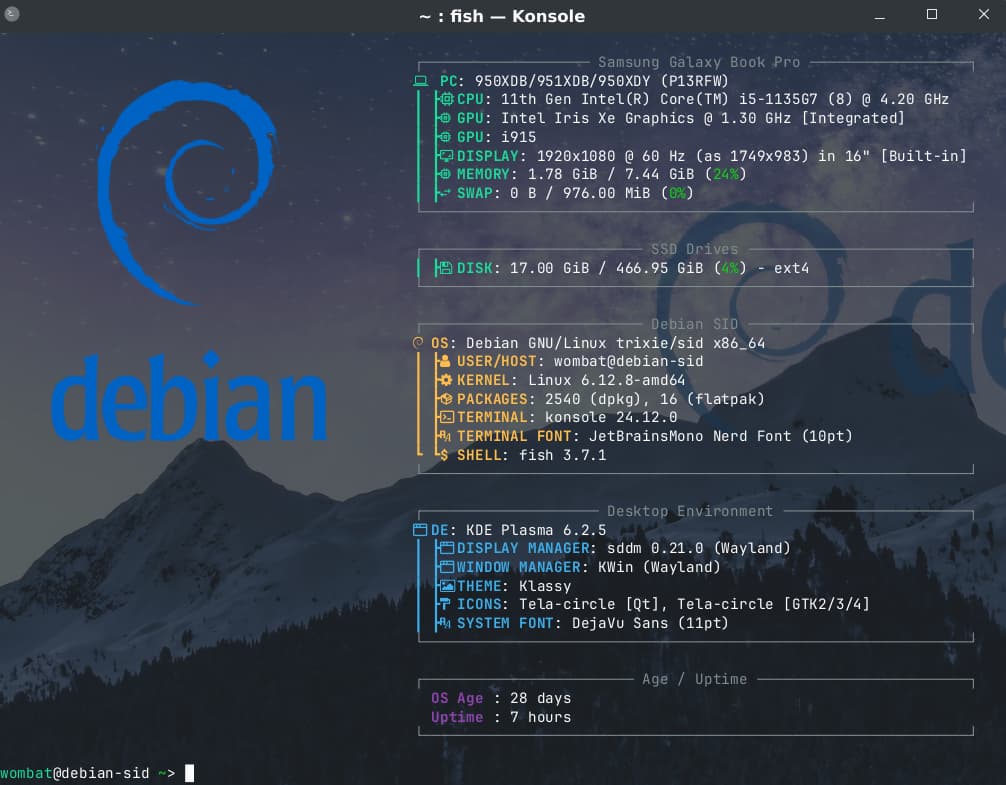Click the monitor icon next to DISPLAY
The height and width of the screenshot is (785, 1006).
[447, 155]
